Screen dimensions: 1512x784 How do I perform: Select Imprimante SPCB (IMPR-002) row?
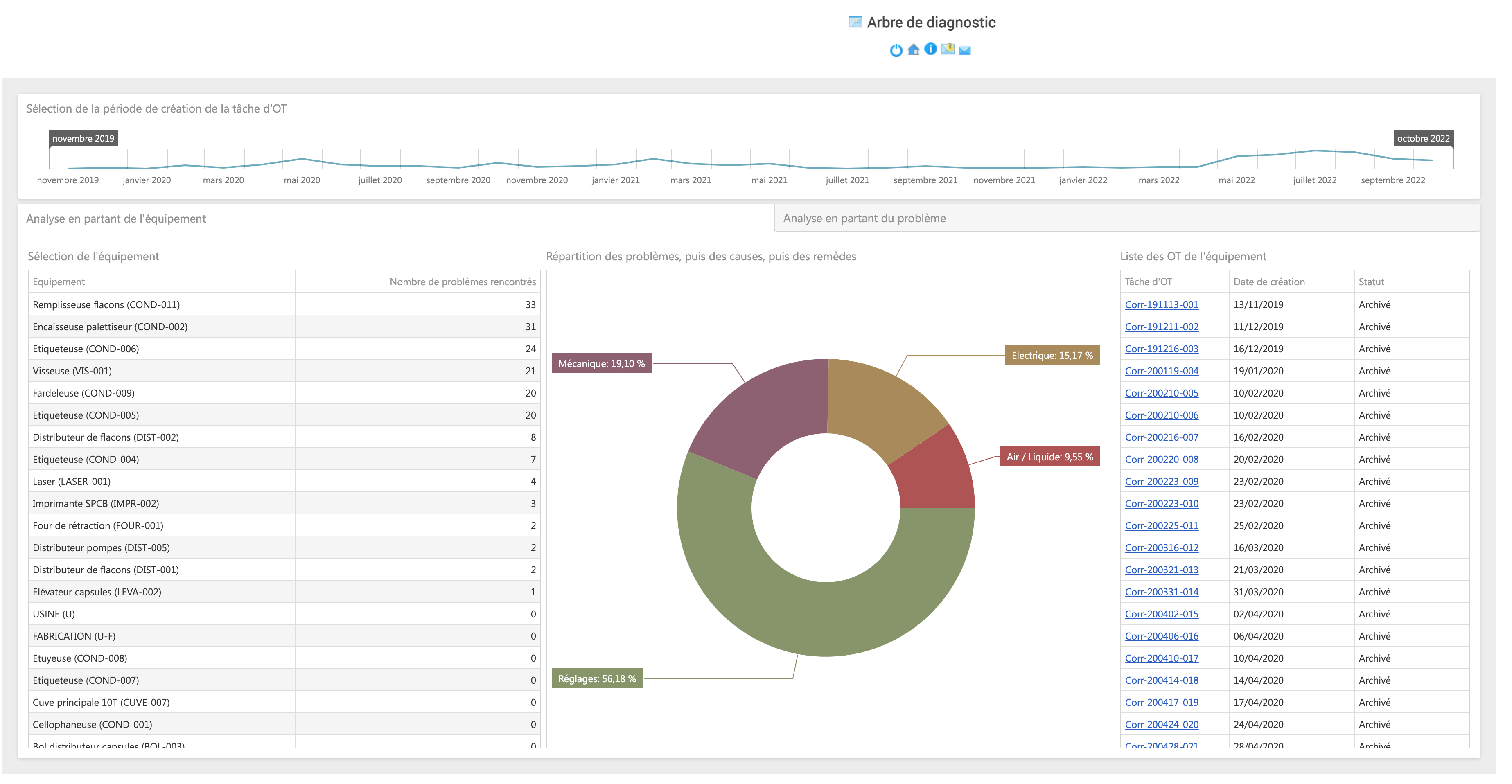coord(284,503)
